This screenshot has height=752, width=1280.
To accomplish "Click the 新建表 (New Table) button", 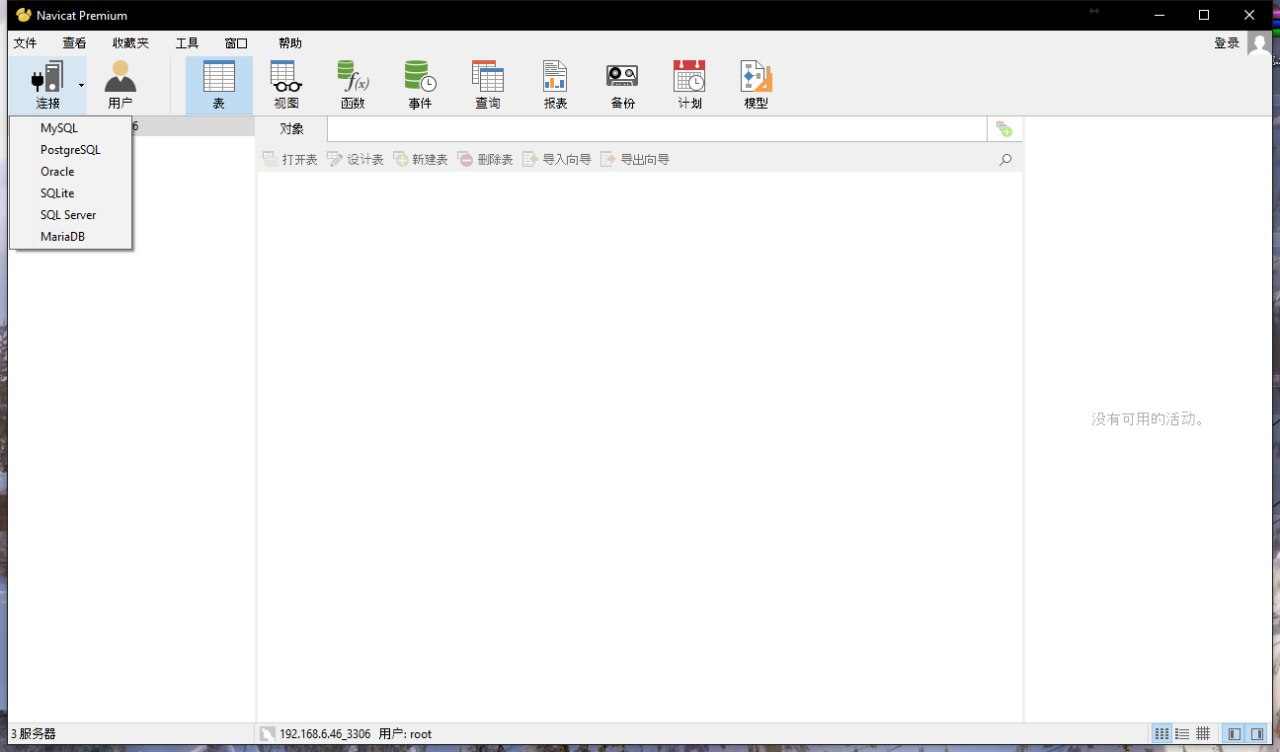I will 420,159.
